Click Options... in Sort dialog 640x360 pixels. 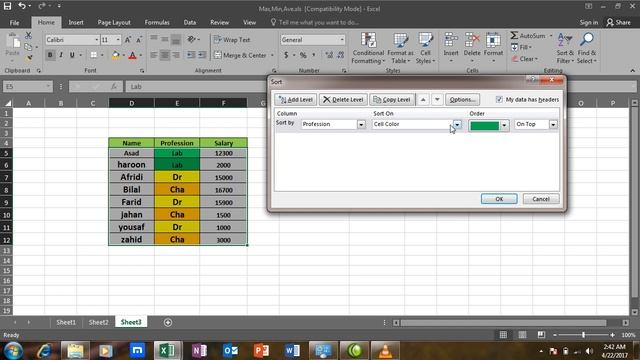[x=462, y=100]
